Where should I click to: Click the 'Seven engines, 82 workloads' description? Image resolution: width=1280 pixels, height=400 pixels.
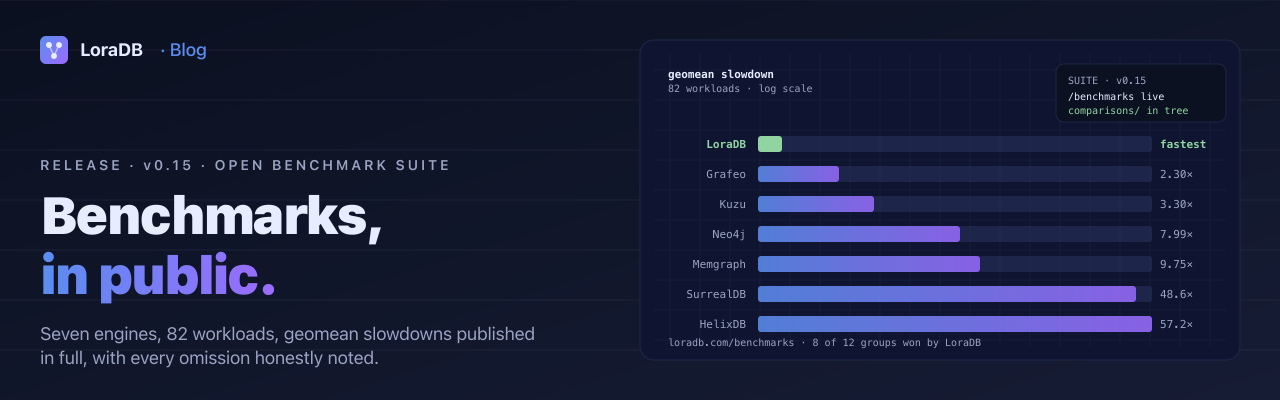(x=288, y=345)
